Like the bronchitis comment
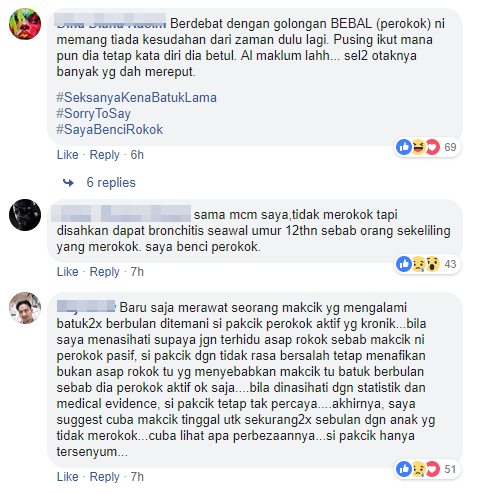 pos(68,272)
